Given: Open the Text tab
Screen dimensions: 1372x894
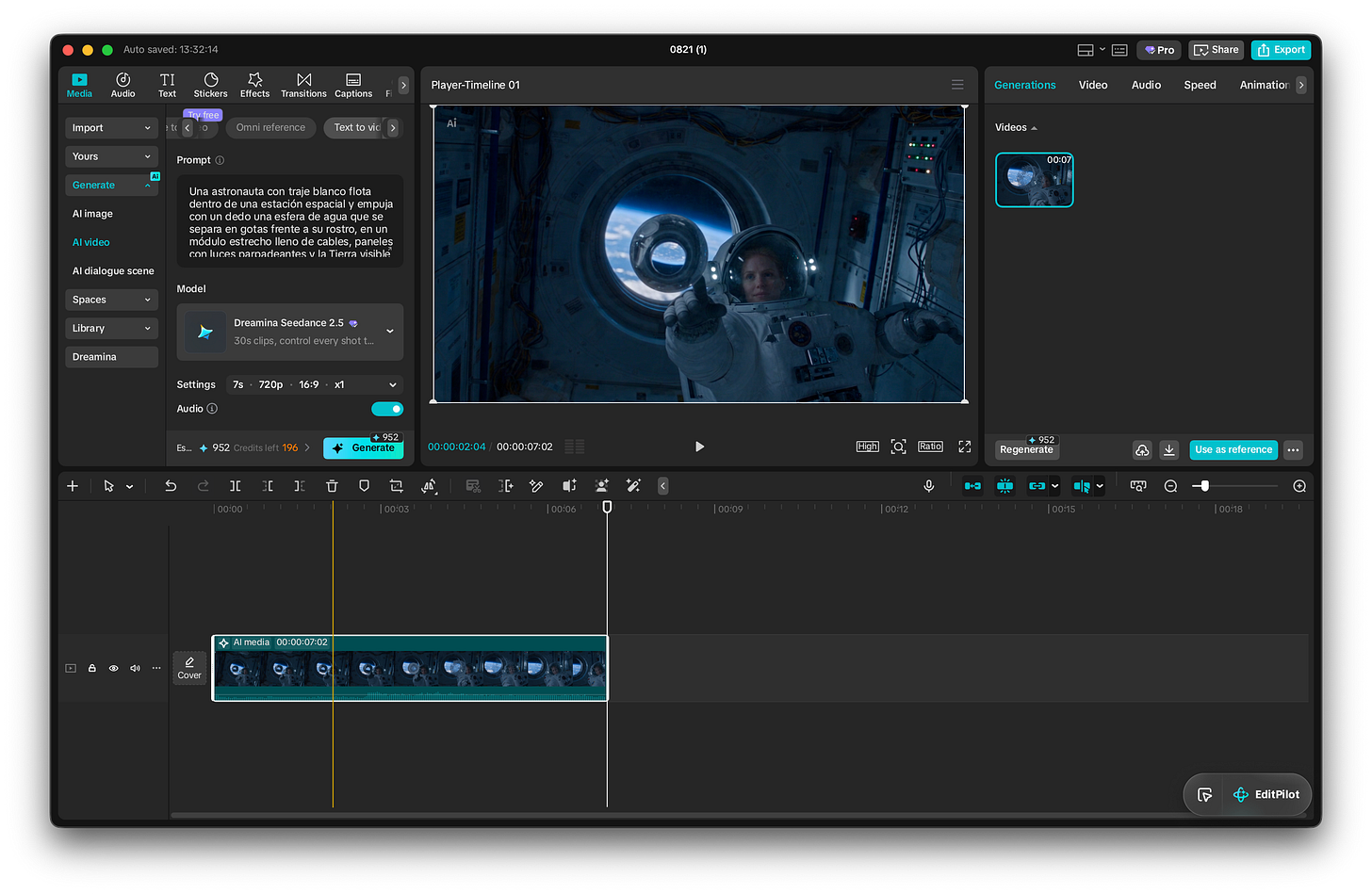Looking at the screenshot, I should [x=167, y=85].
